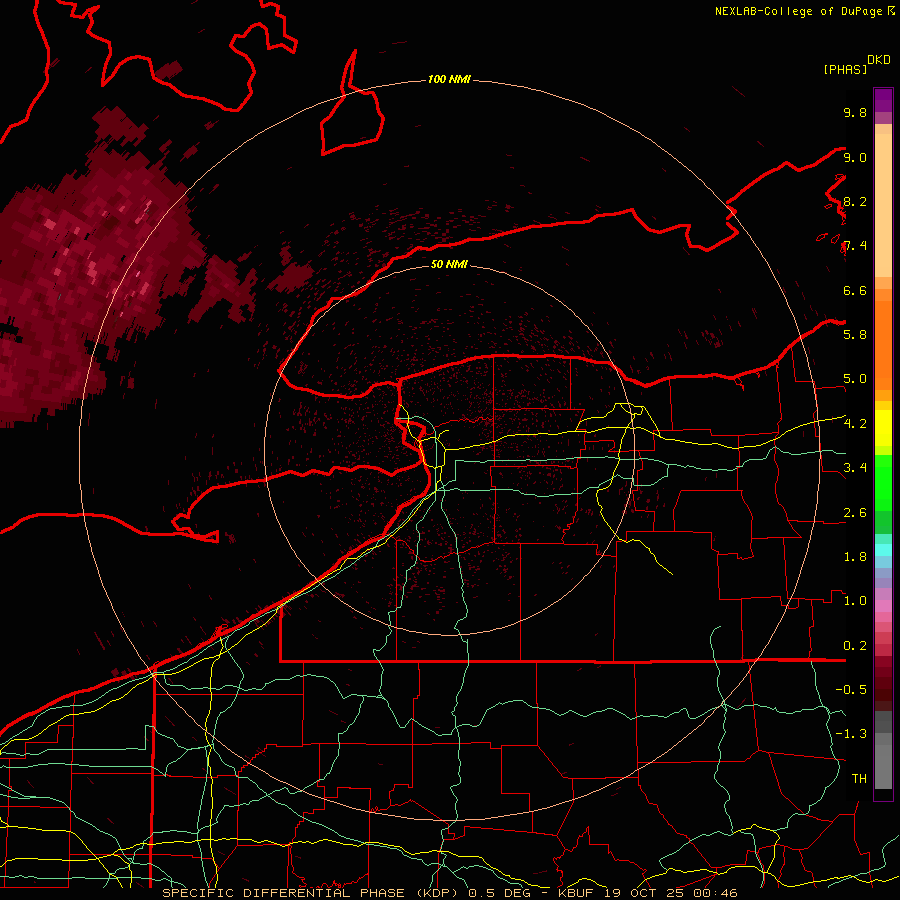
Task: Click the bright green segment of the color bar
Action: pos(883,482)
